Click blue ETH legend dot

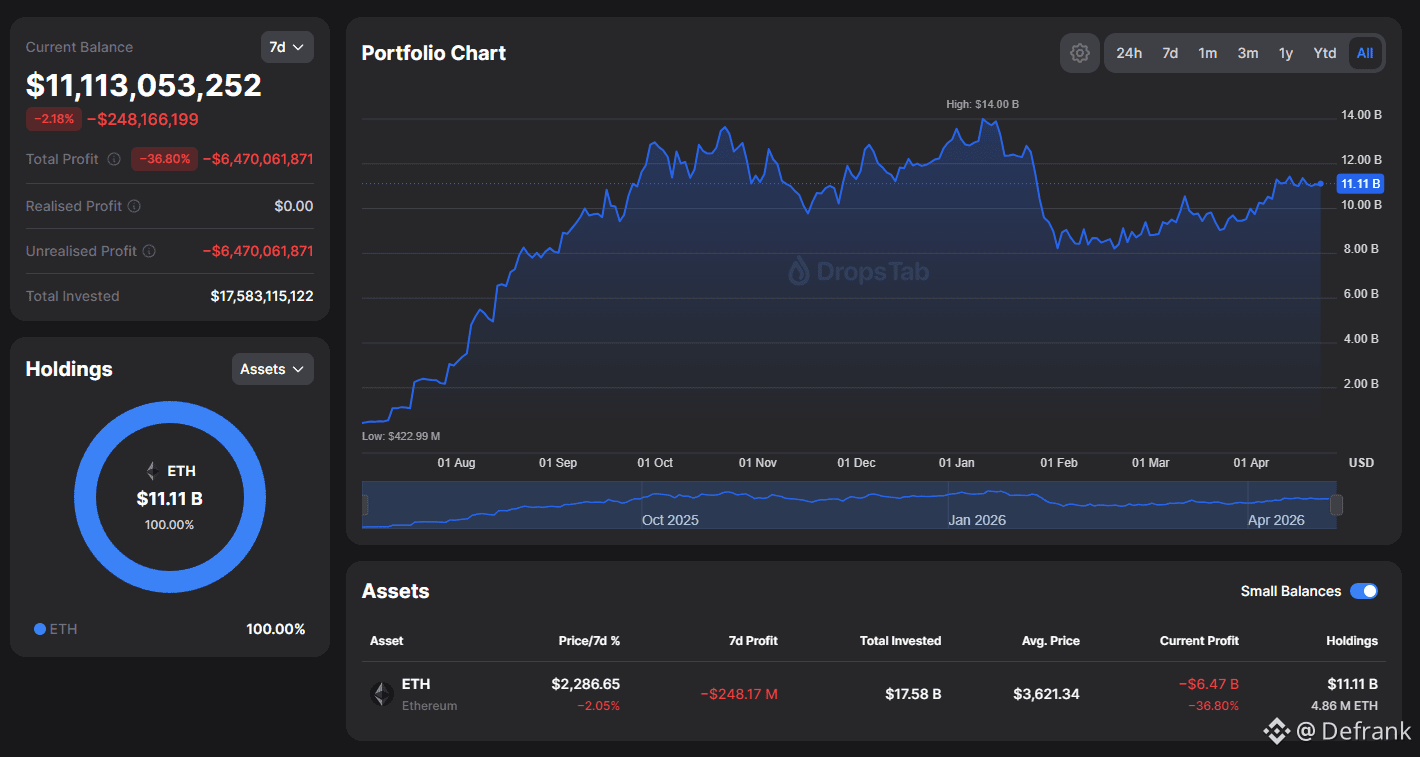point(40,629)
